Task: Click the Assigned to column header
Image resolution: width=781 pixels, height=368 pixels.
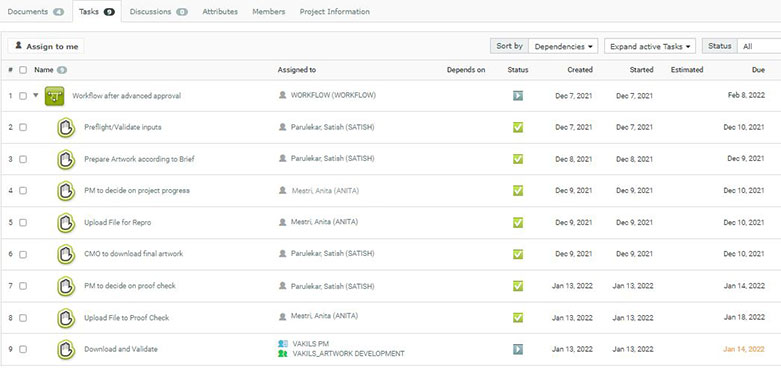Action: click(x=296, y=70)
